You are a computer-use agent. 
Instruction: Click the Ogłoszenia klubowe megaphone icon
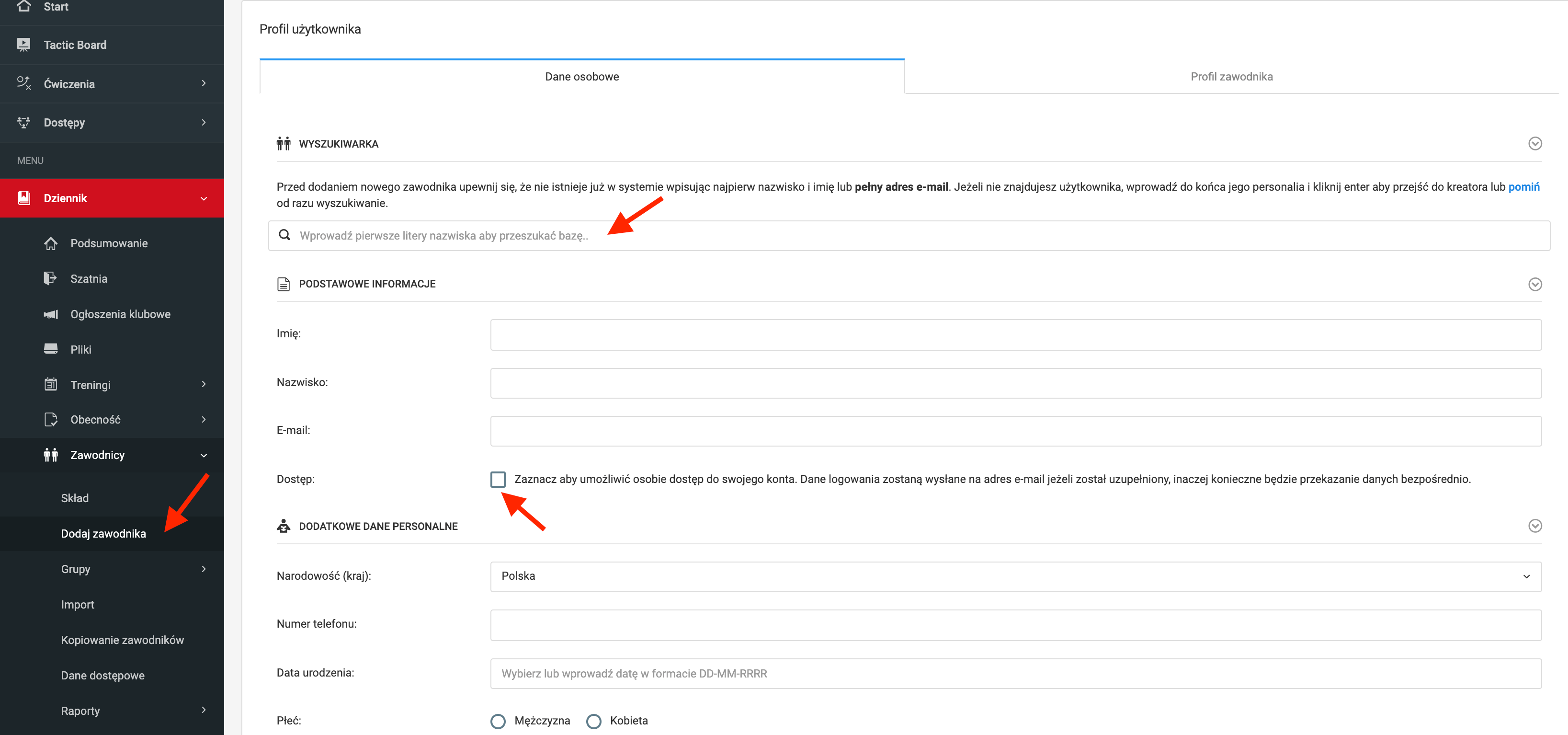click(50, 314)
